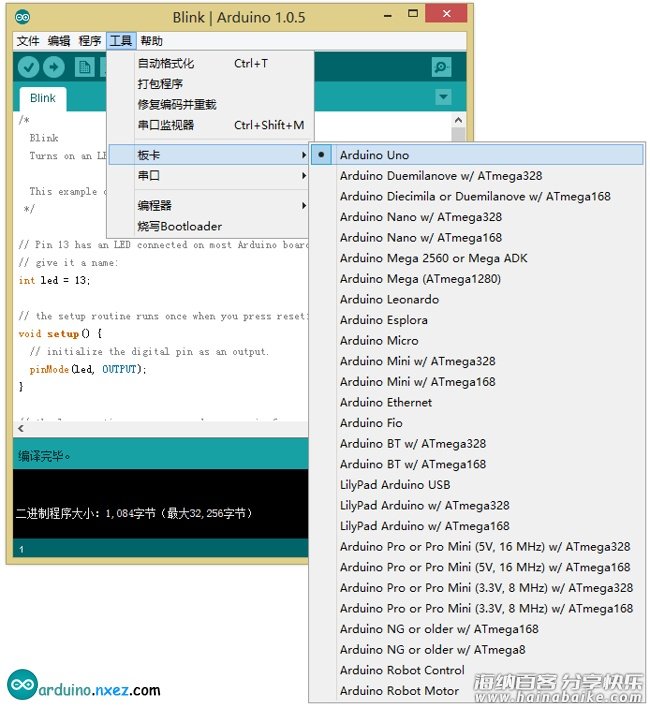This screenshot has width=650, height=708.
Task: Open the 程序 menu
Action: point(89,41)
